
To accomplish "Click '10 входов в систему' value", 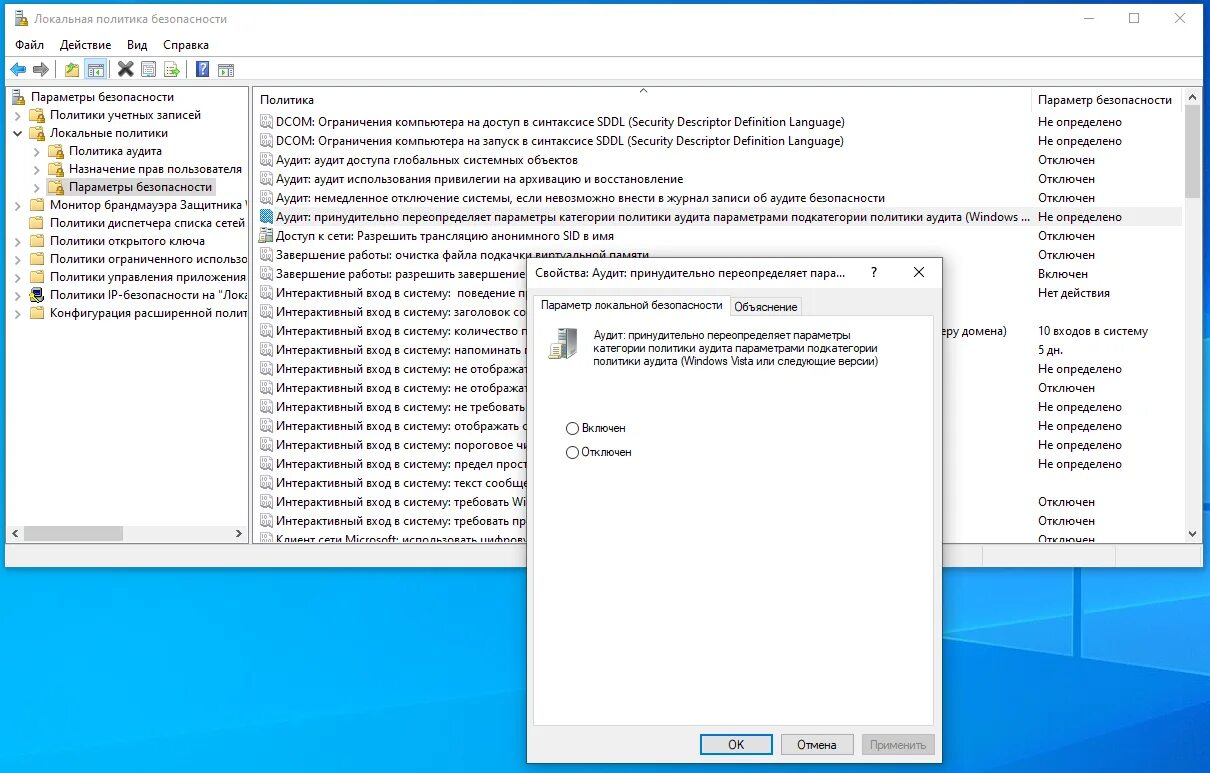I will click(1093, 331).
